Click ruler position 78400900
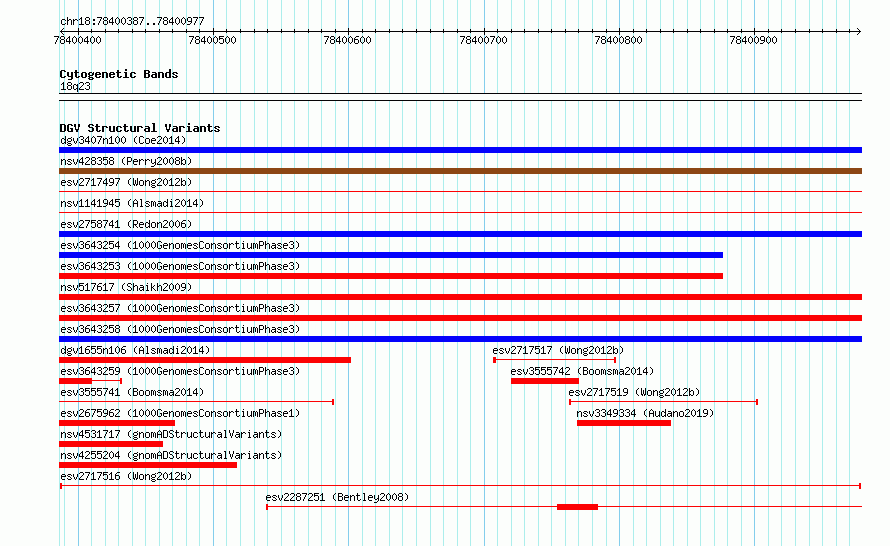 [x=753, y=40]
